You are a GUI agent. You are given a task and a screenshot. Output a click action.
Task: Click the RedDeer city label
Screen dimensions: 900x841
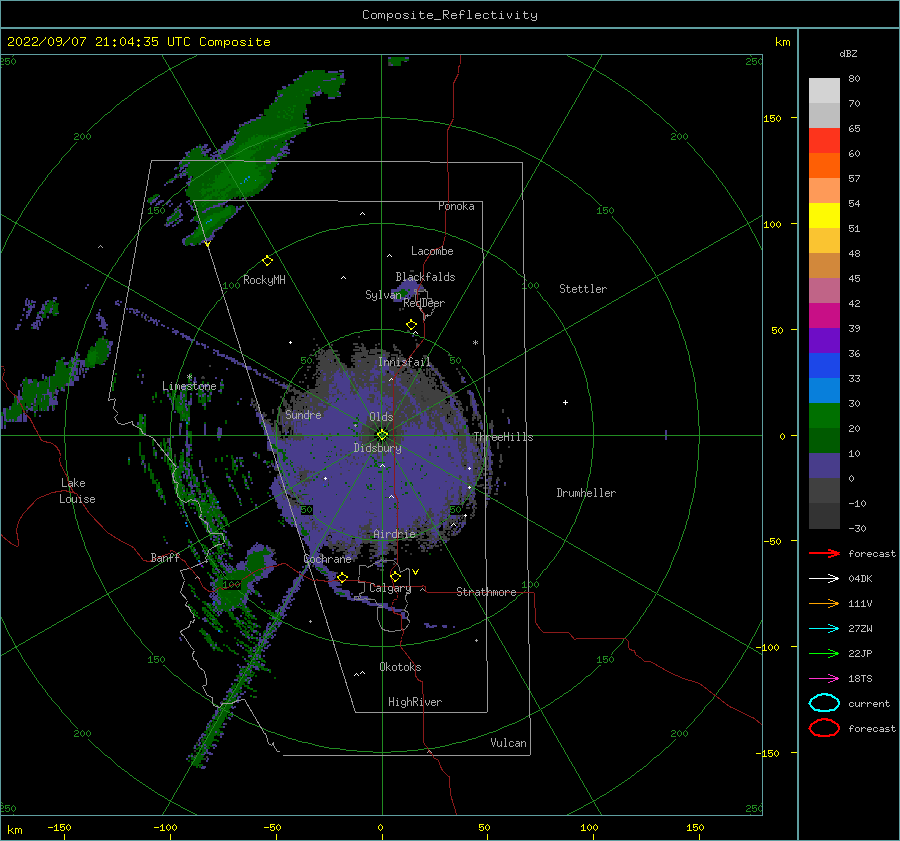pos(424,303)
